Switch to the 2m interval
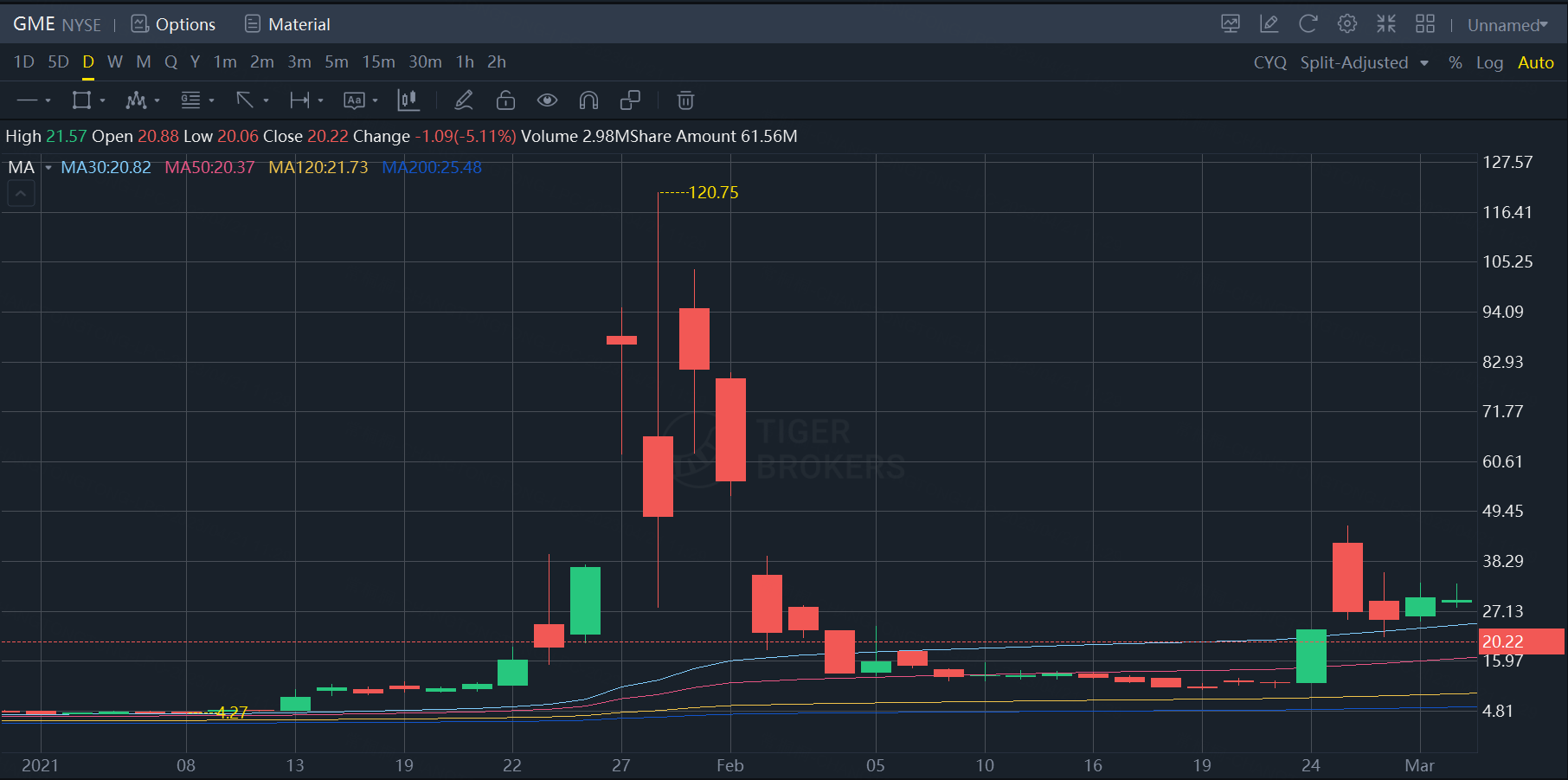This screenshot has height=780, width=1568. 262,61
